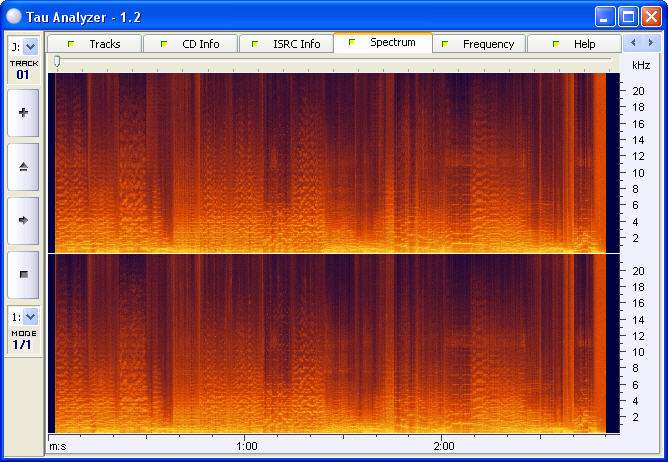Click the 1:00 mark on time axis
The image size is (668, 462).
[247, 446]
